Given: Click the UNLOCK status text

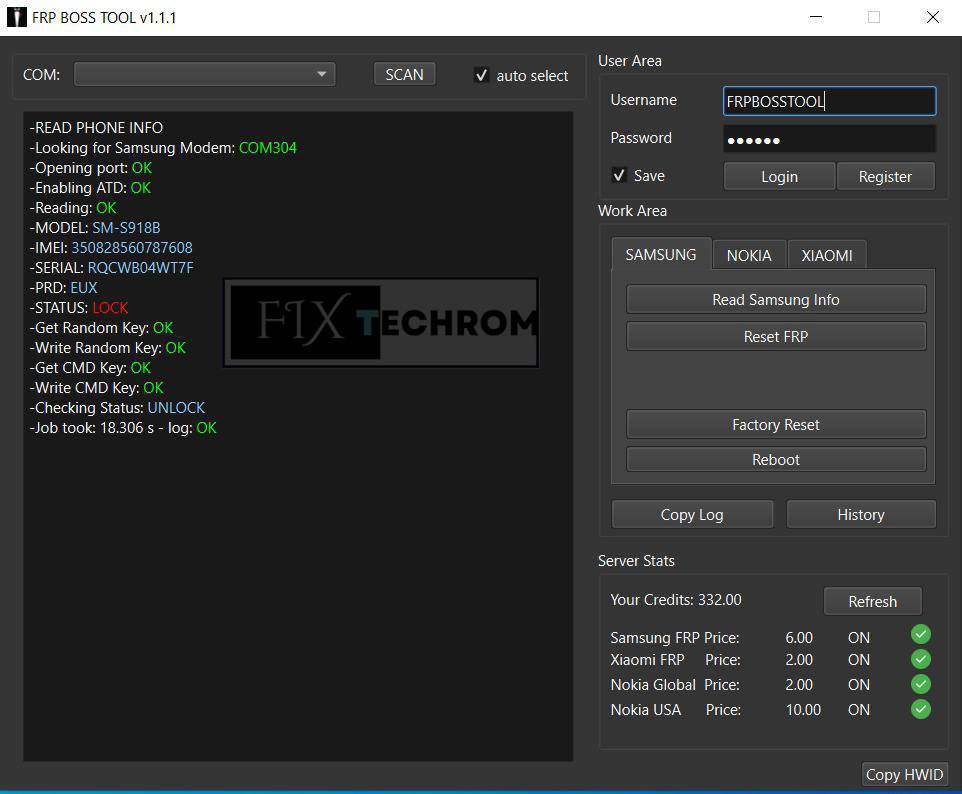Looking at the screenshot, I should (x=176, y=407).
